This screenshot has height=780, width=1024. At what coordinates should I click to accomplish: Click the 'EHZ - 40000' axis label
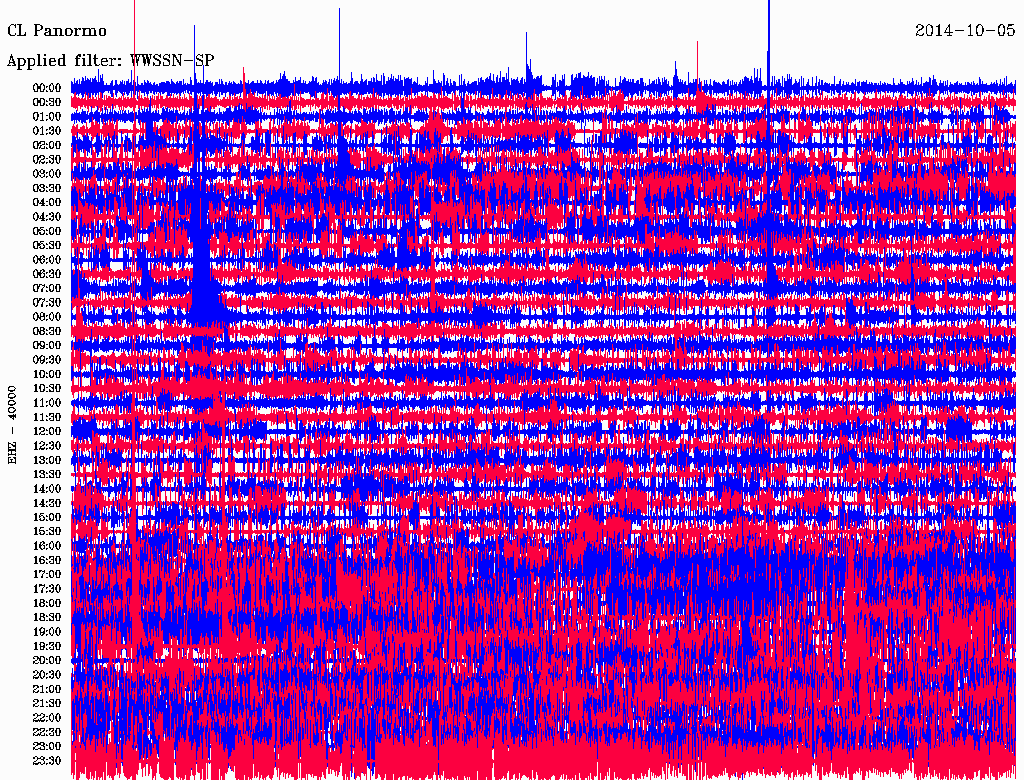coord(12,425)
